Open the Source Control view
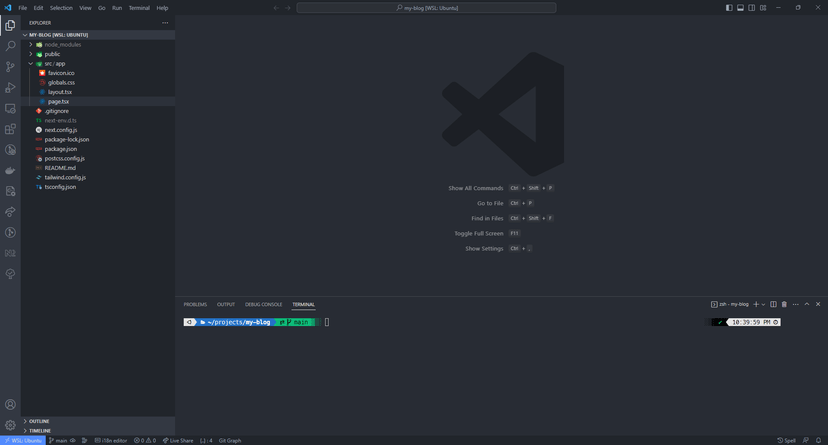 click(10, 67)
